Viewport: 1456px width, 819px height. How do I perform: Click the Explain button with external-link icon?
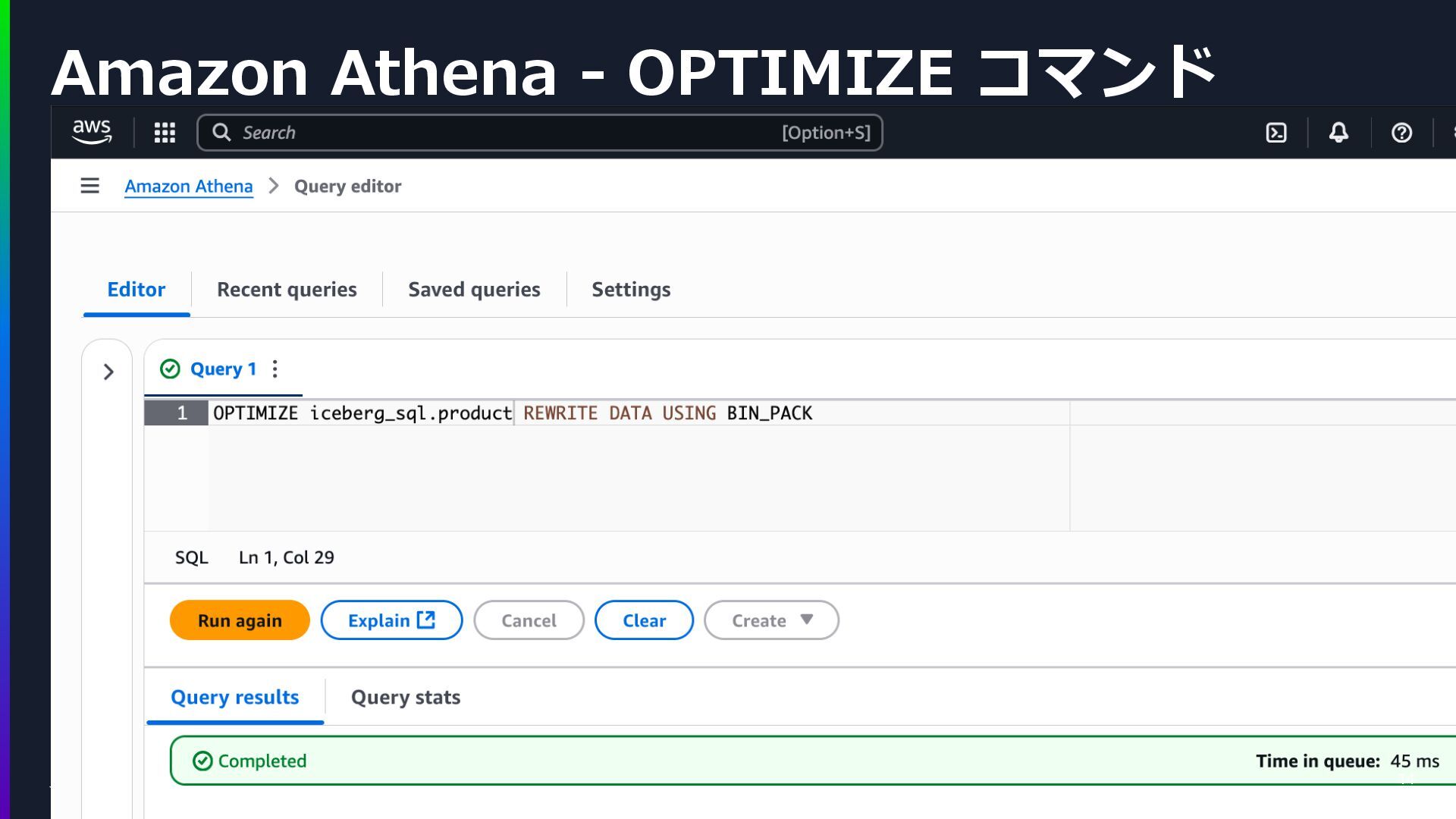(391, 620)
